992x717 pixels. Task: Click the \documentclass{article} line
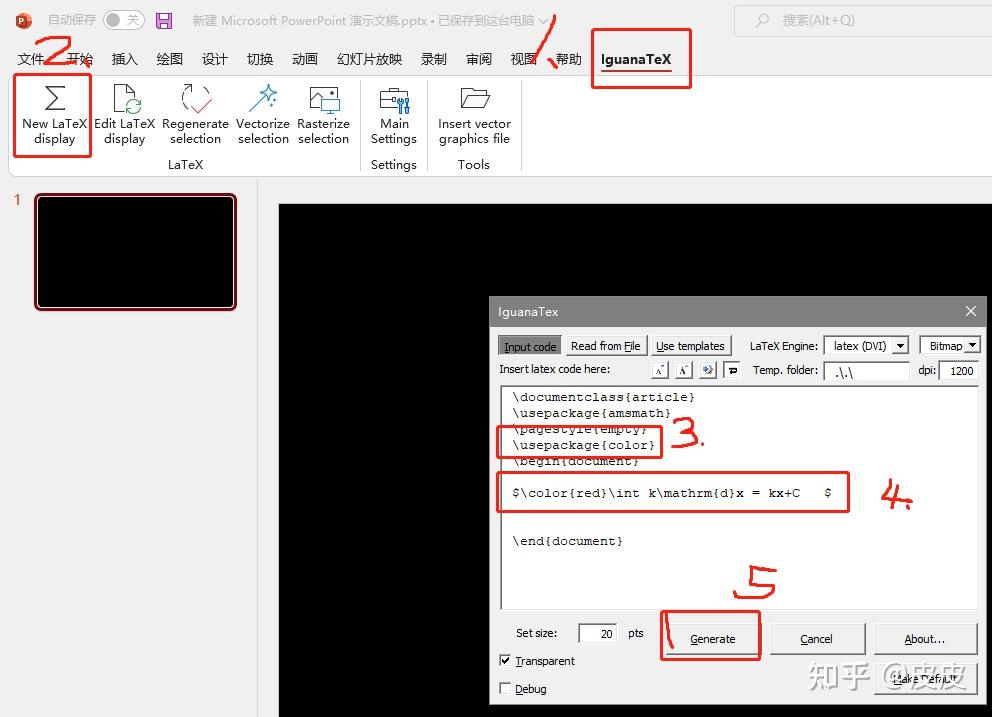pos(604,397)
